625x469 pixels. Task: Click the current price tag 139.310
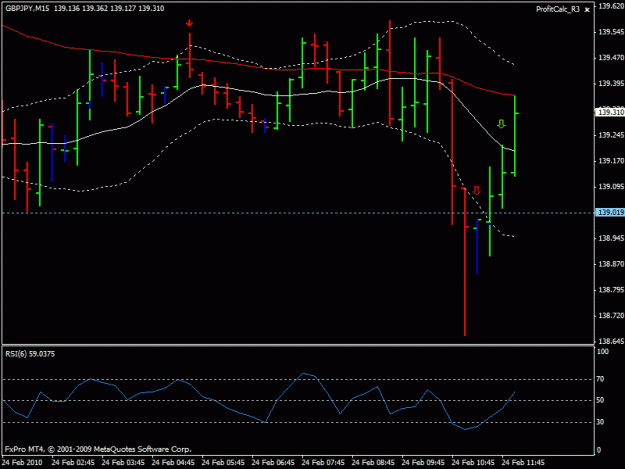610,112
